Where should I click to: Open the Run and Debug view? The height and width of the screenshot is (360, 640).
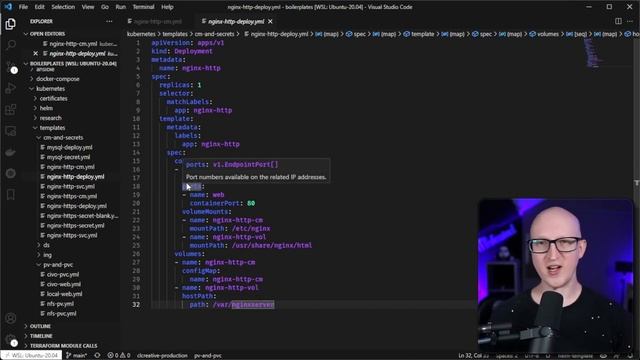tap(11, 88)
